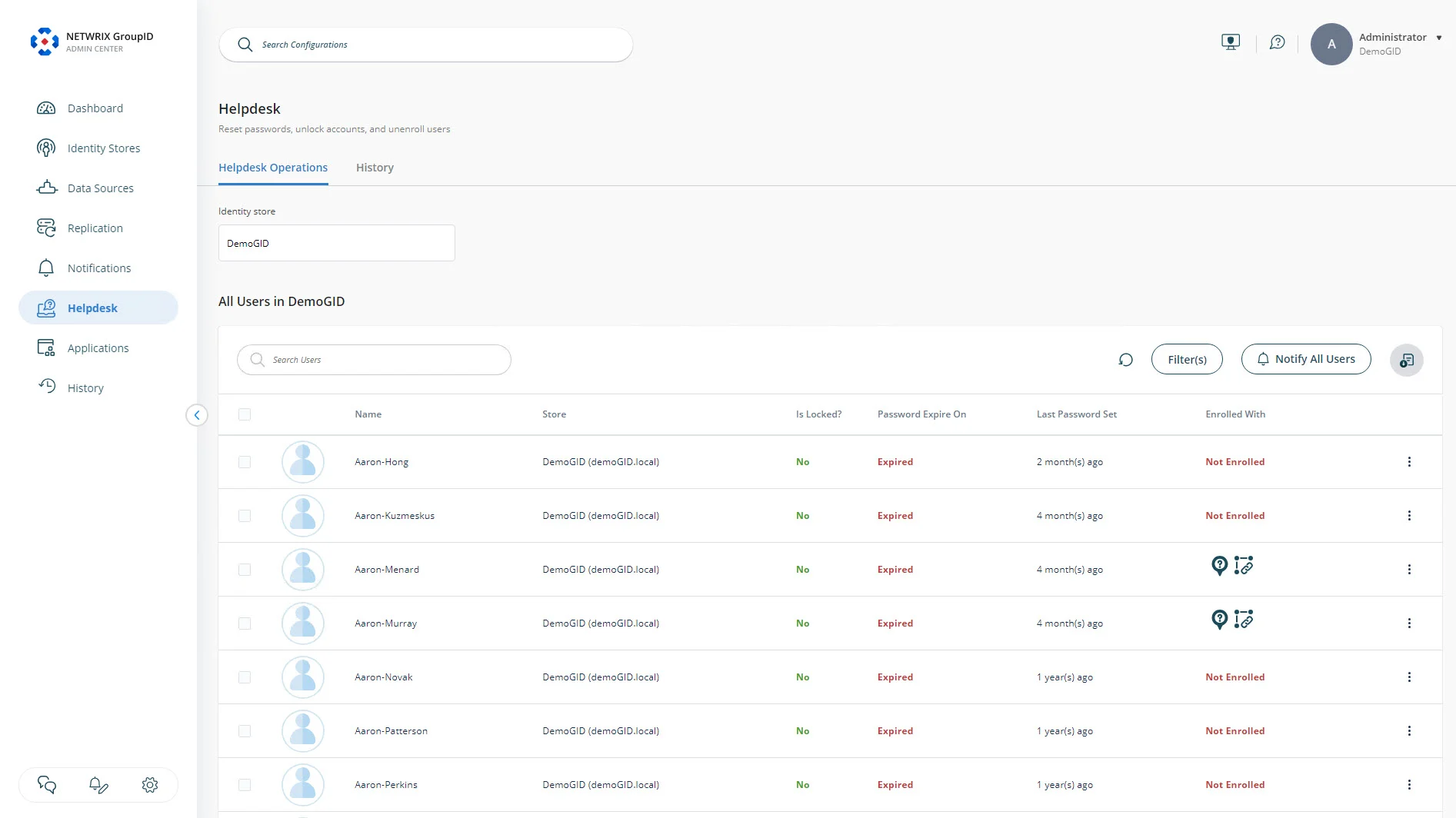Click the sidebar History clock icon

coord(47,386)
